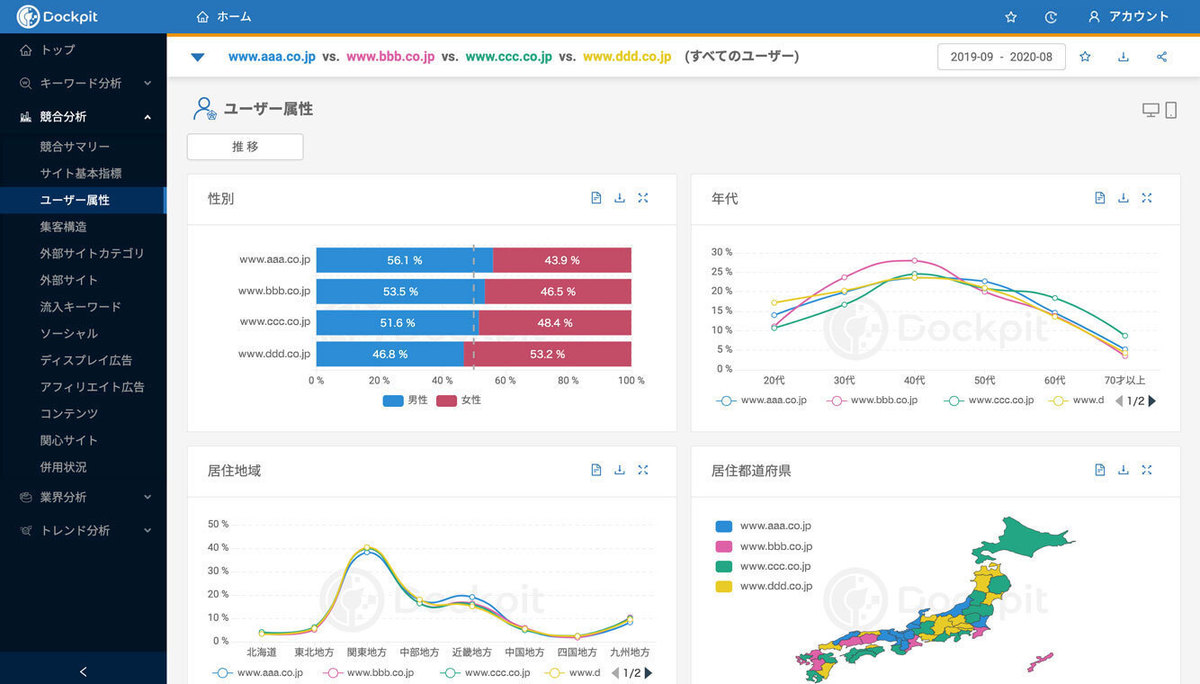
Task: Expand the 性別 chart to fullscreen
Action: pyautogui.click(x=643, y=198)
